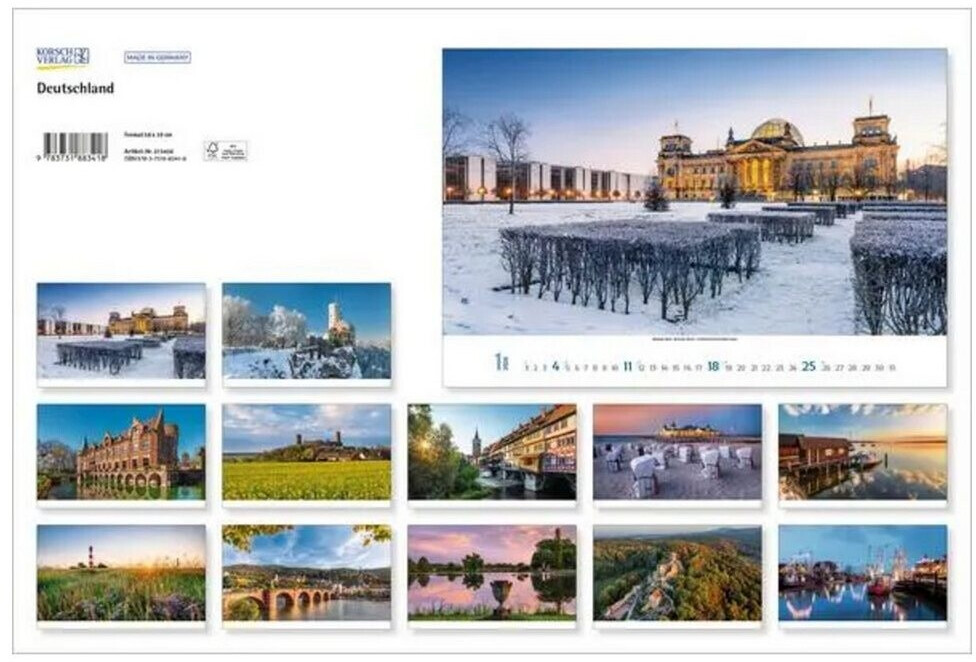
Task: Select the aerial autumn forest thumbnail
Action: pos(677,573)
